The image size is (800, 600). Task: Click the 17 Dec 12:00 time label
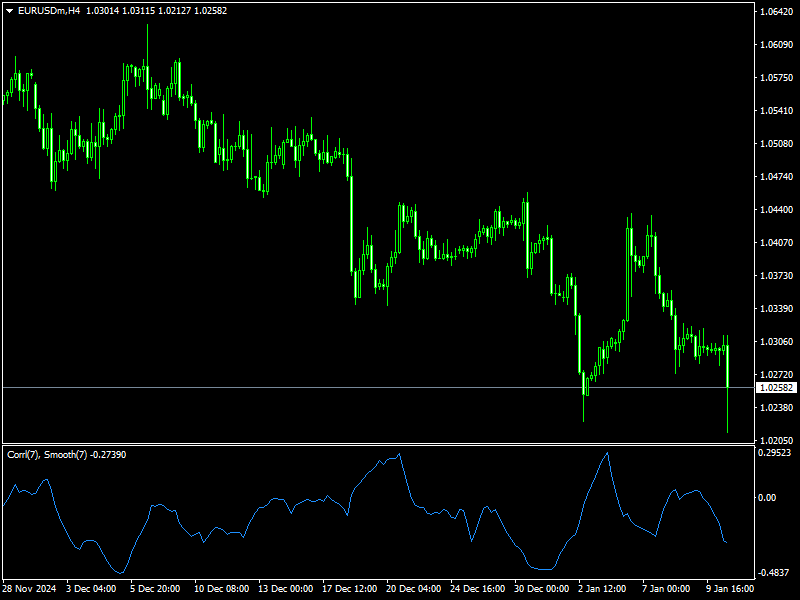pos(349,588)
